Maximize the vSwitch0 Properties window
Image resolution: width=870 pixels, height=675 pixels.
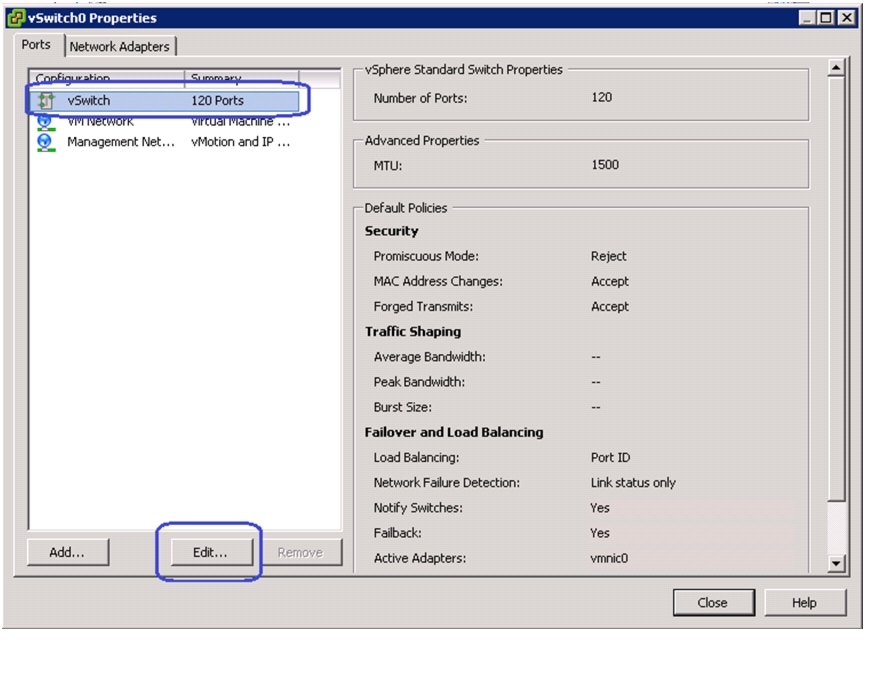point(826,18)
